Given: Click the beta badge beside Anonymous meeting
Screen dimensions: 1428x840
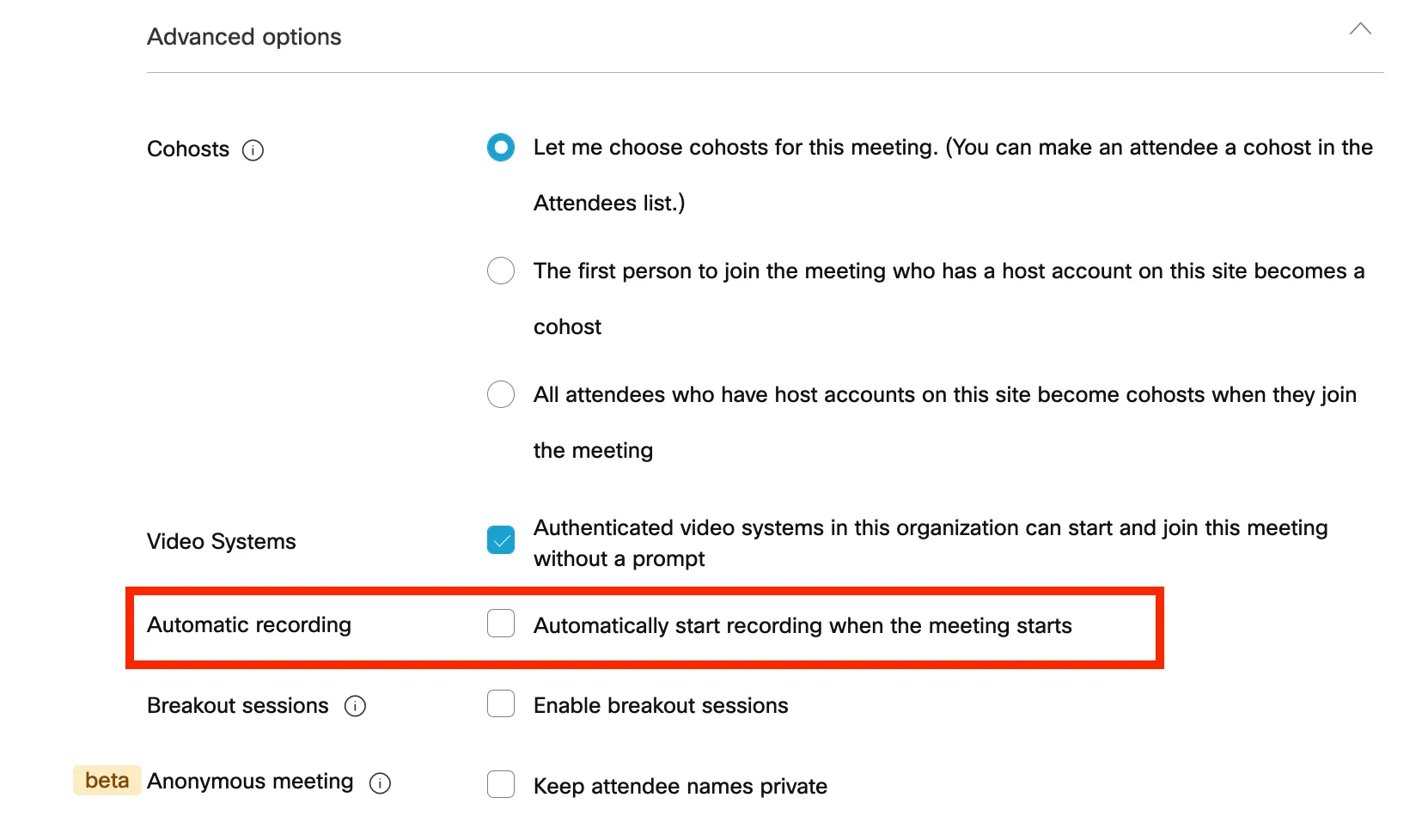Looking at the screenshot, I should point(107,781).
